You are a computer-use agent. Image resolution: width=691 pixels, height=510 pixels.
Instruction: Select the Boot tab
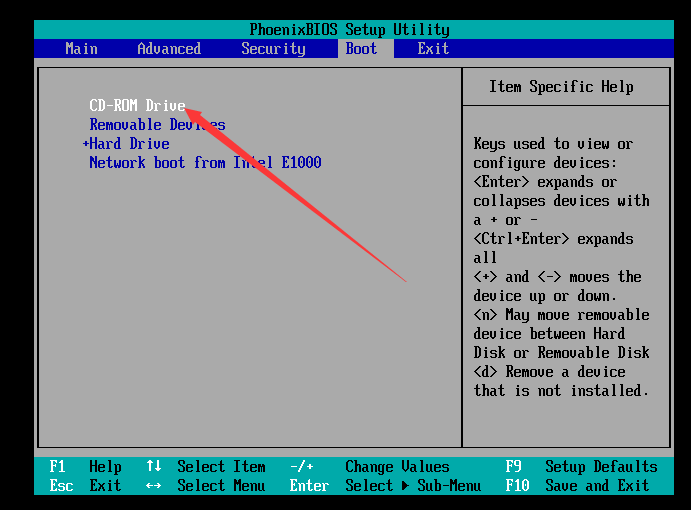click(x=361, y=48)
